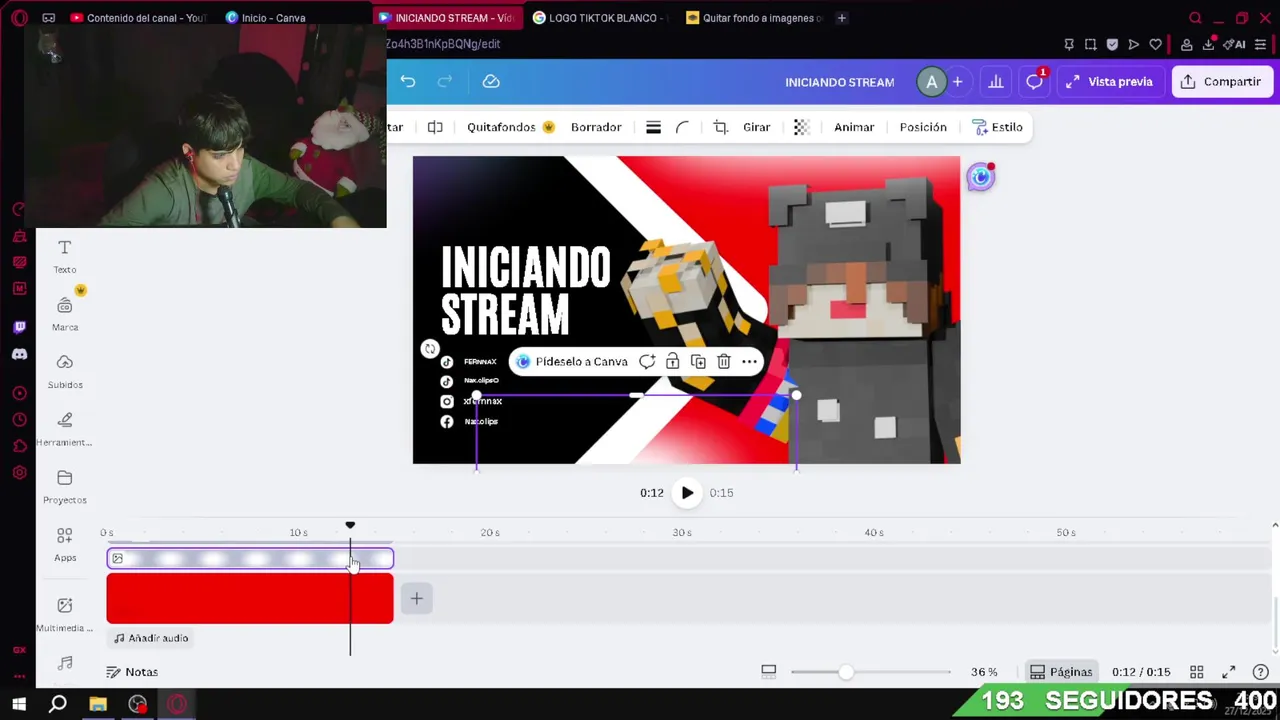Click Añadir audio in timeline
The height and width of the screenshot is (720, 1280).
(x=151, y=638)
